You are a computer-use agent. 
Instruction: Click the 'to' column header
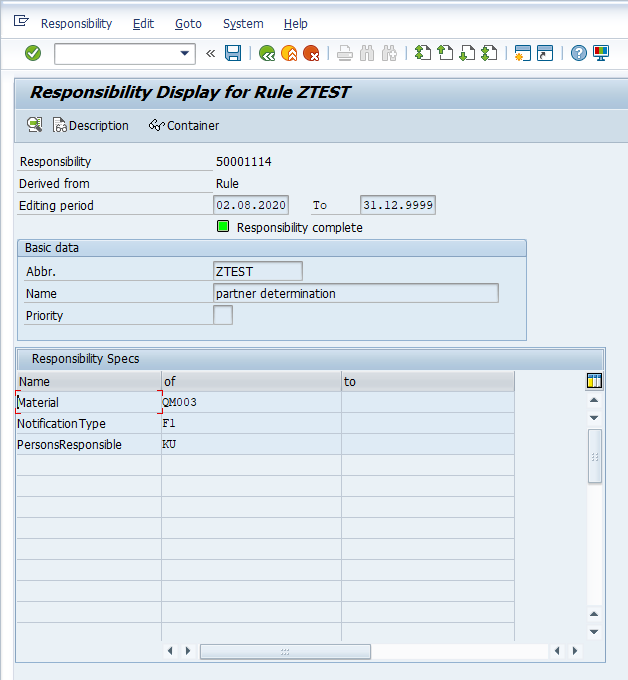point(428,382)
